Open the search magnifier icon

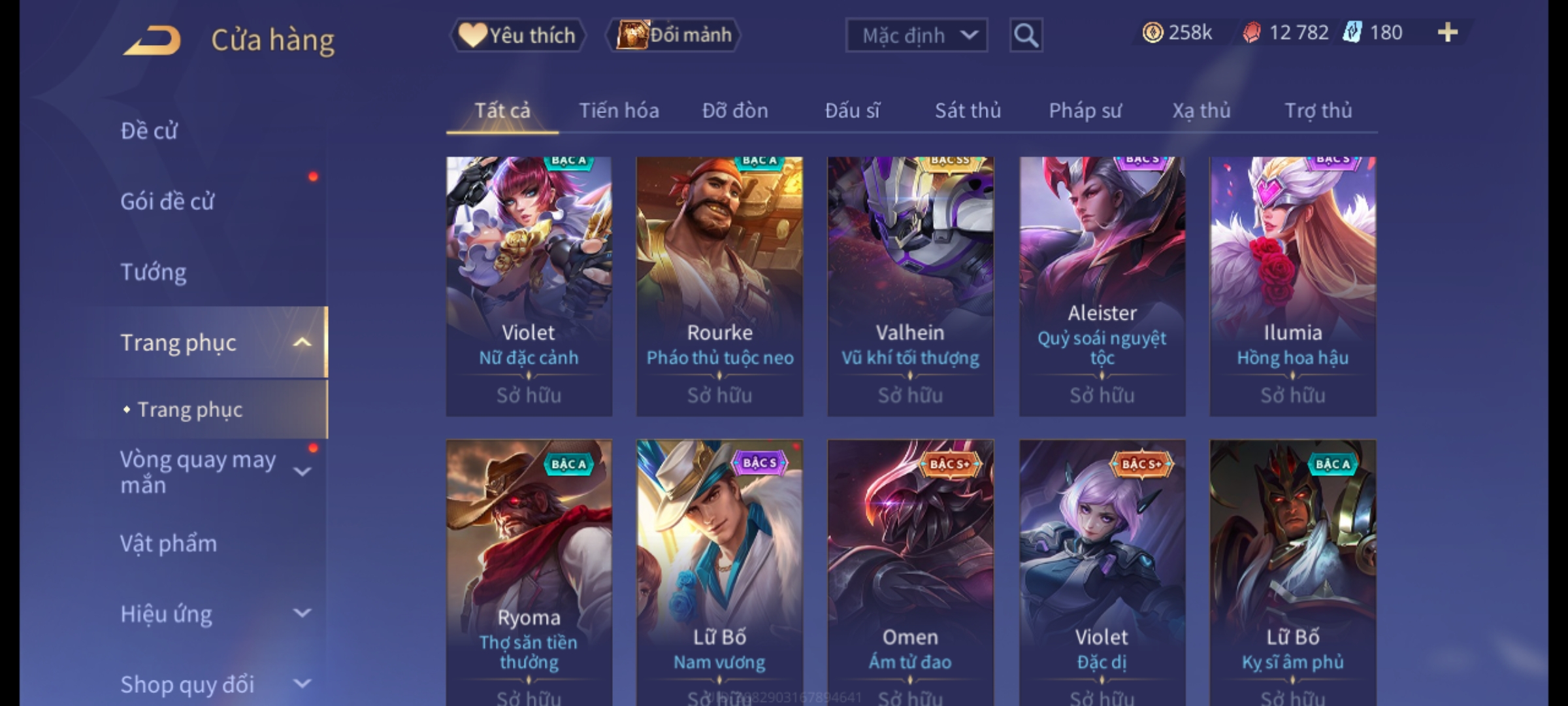(1026, 35)
